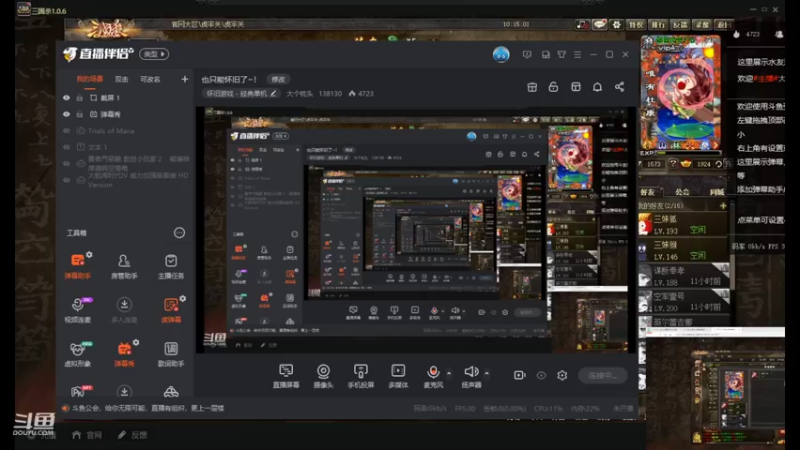800x450 pixels.
Task: Add a 直播屏幕 screen source
Action: pyautogui.click(x=286, y=376)
